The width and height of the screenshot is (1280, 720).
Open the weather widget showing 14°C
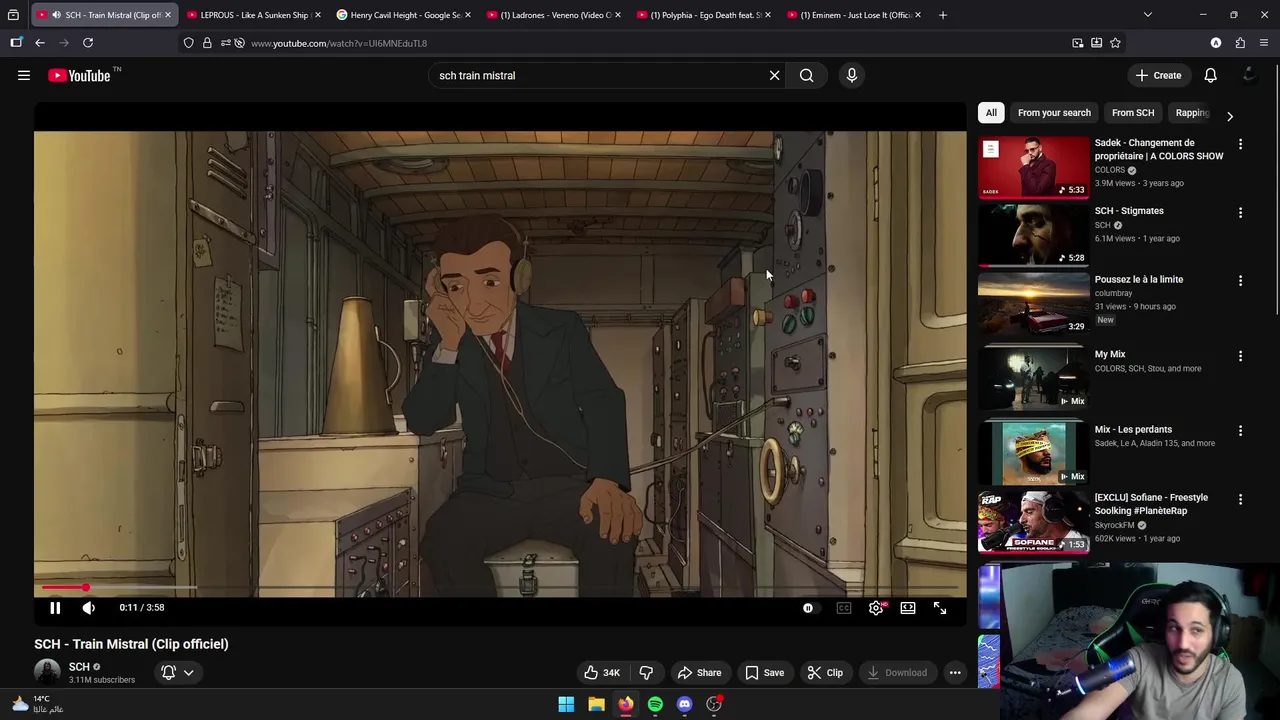(36, 704)
